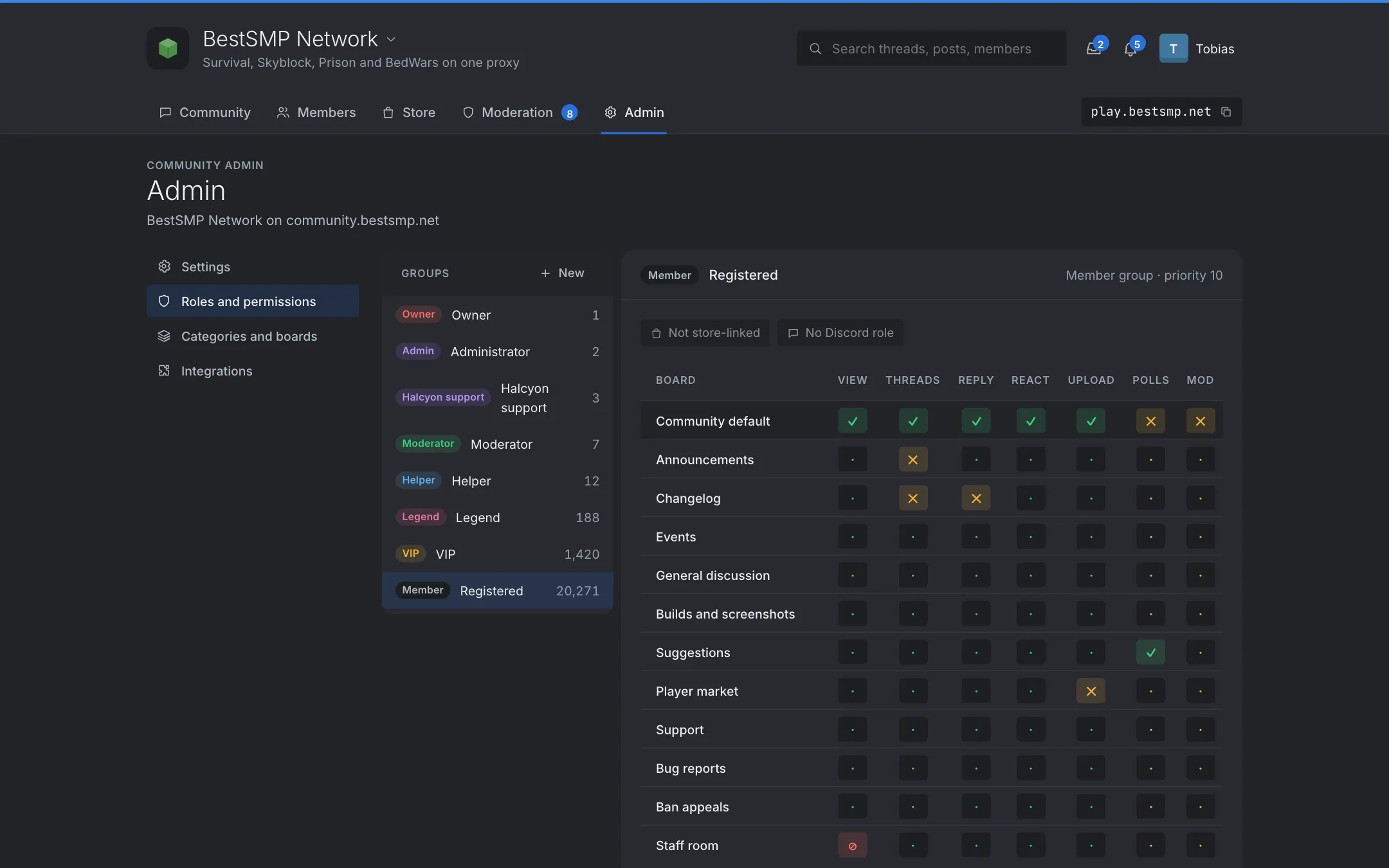Viewport: 1389px width, 868px height.
Task: Focus the search threads input field
Action: 932,49
